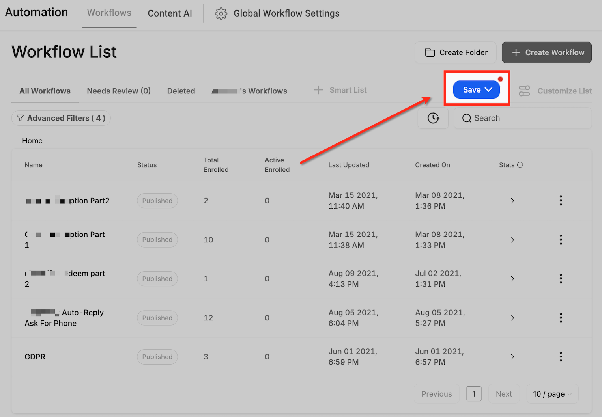Open the user's Workflows smart list tab

pos(250,91)
